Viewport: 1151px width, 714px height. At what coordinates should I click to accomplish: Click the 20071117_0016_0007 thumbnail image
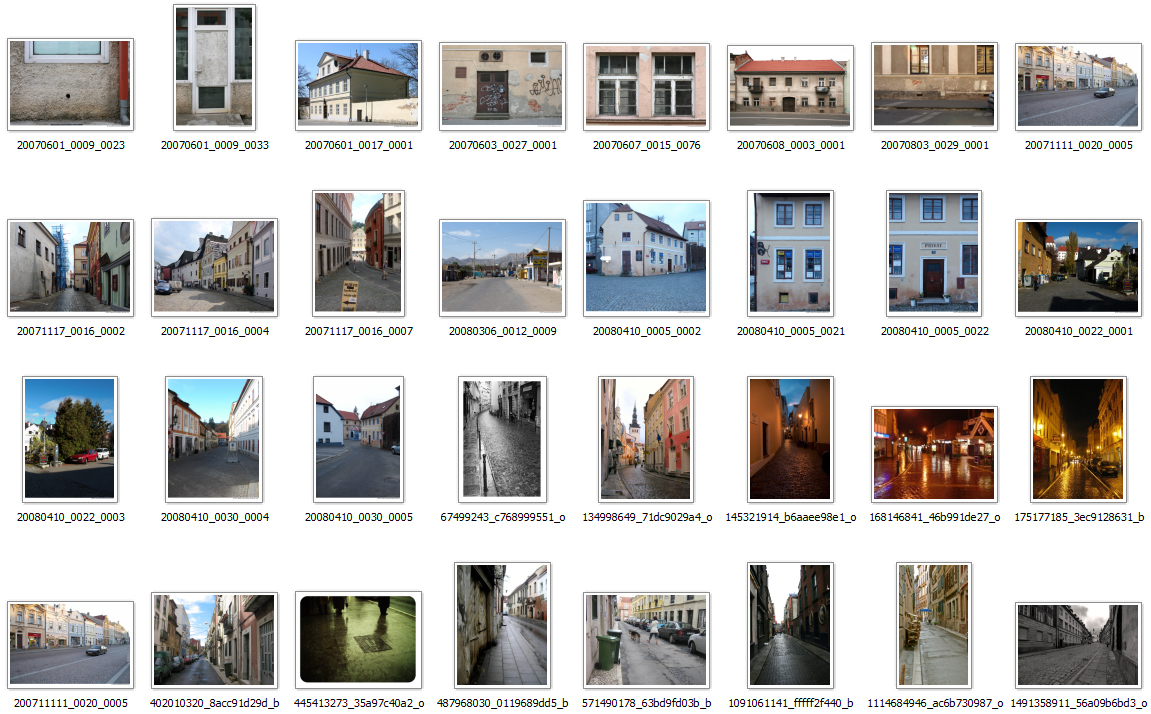click(358, 253)
